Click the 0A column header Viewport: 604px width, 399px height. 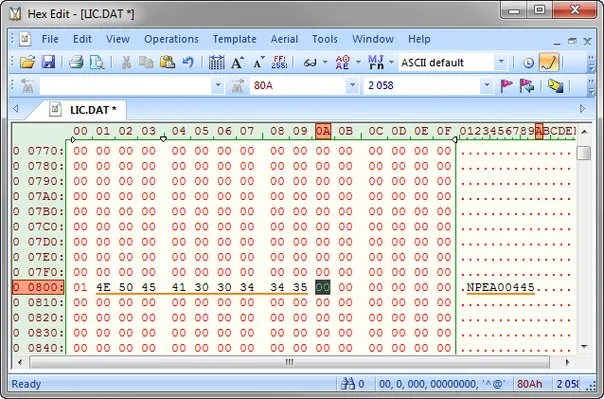click(x=323, y=131)
